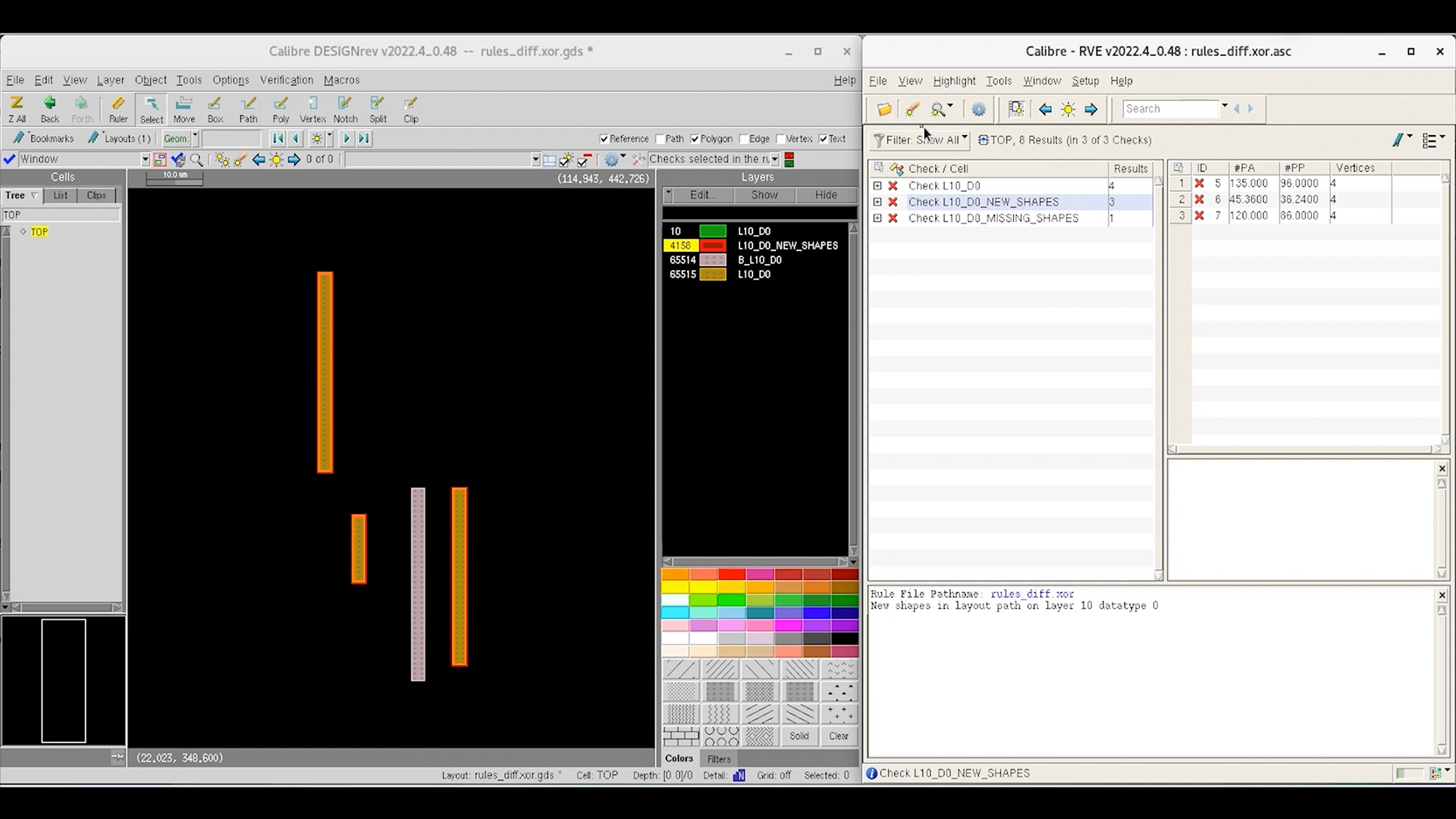This screenshot has height=819, width=1456.
Task: Switch to the Clips tab in Cells panel
Action: point(96,195)
